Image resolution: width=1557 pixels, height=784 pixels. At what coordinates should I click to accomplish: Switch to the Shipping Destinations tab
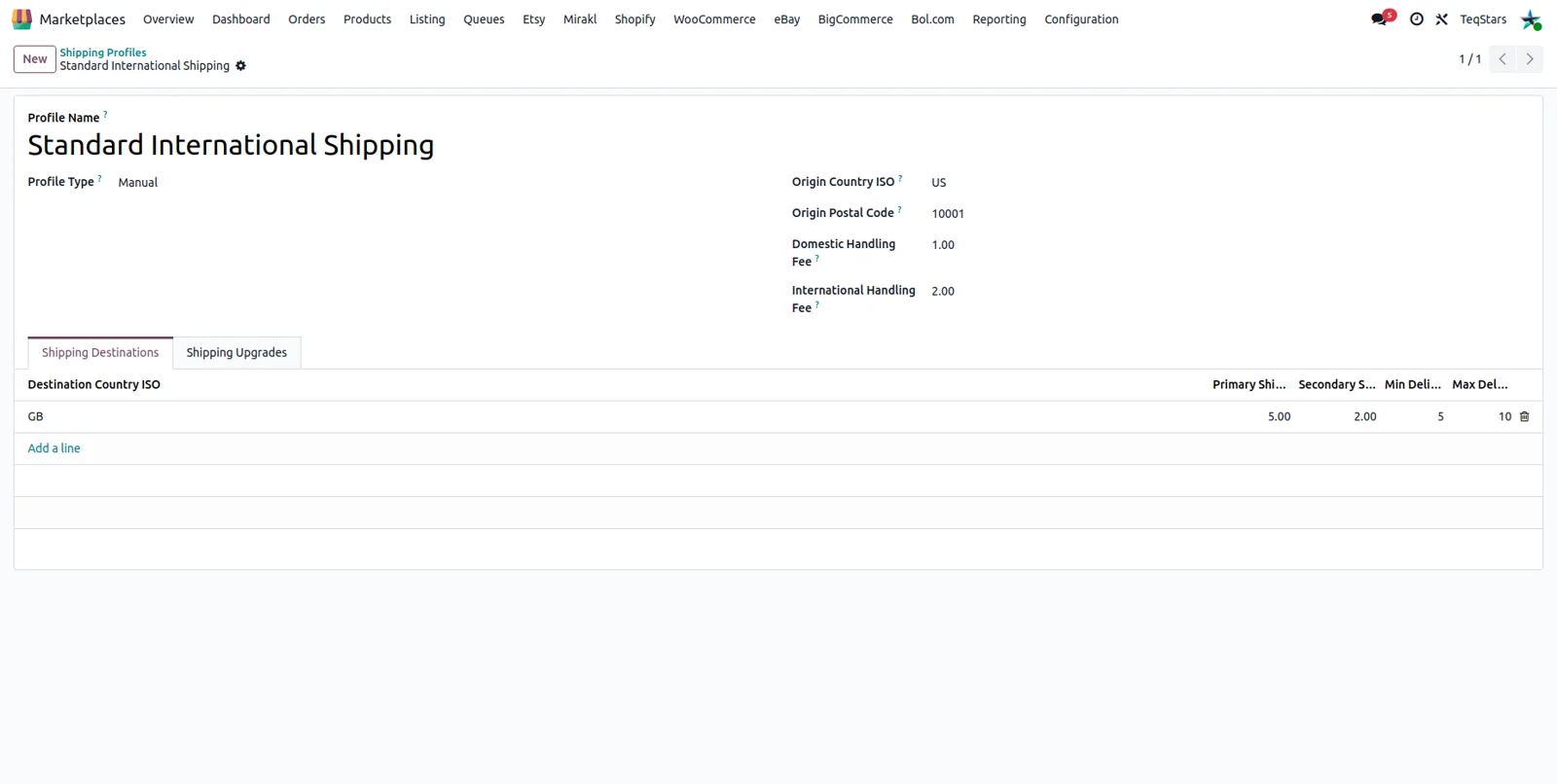[x=100, y=353]
